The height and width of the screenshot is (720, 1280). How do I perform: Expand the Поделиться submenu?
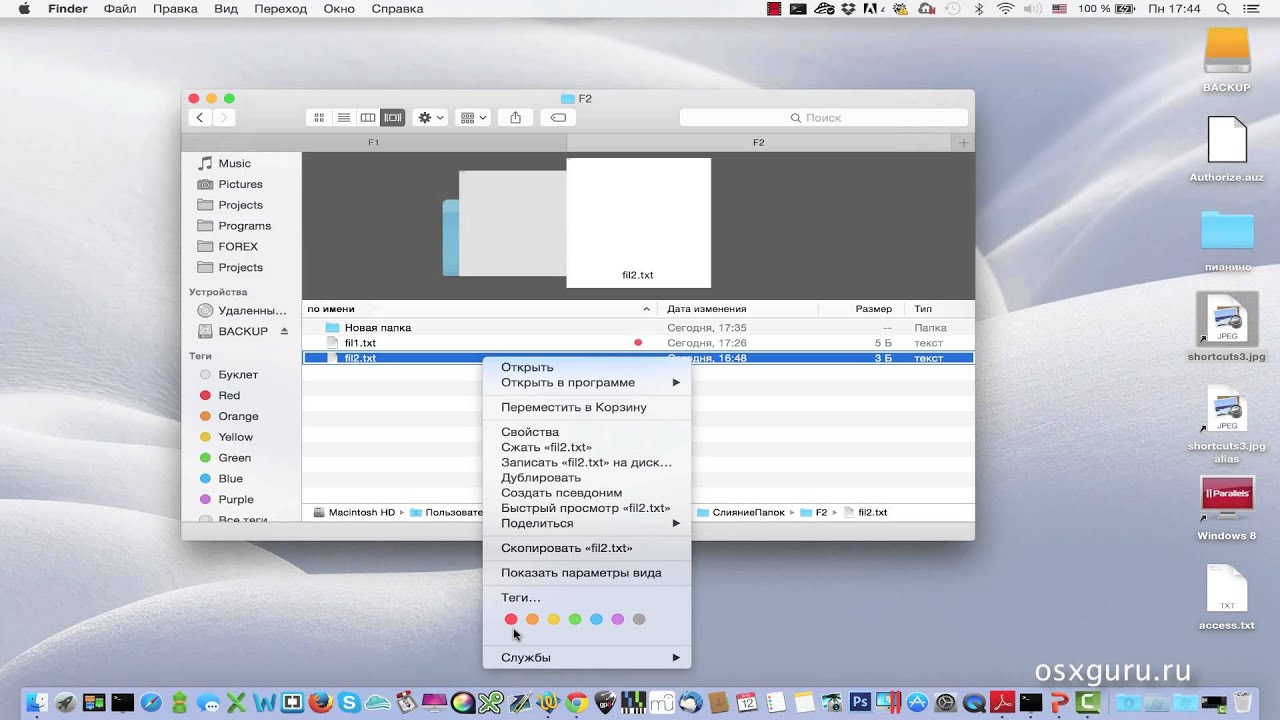click(586, 524)
